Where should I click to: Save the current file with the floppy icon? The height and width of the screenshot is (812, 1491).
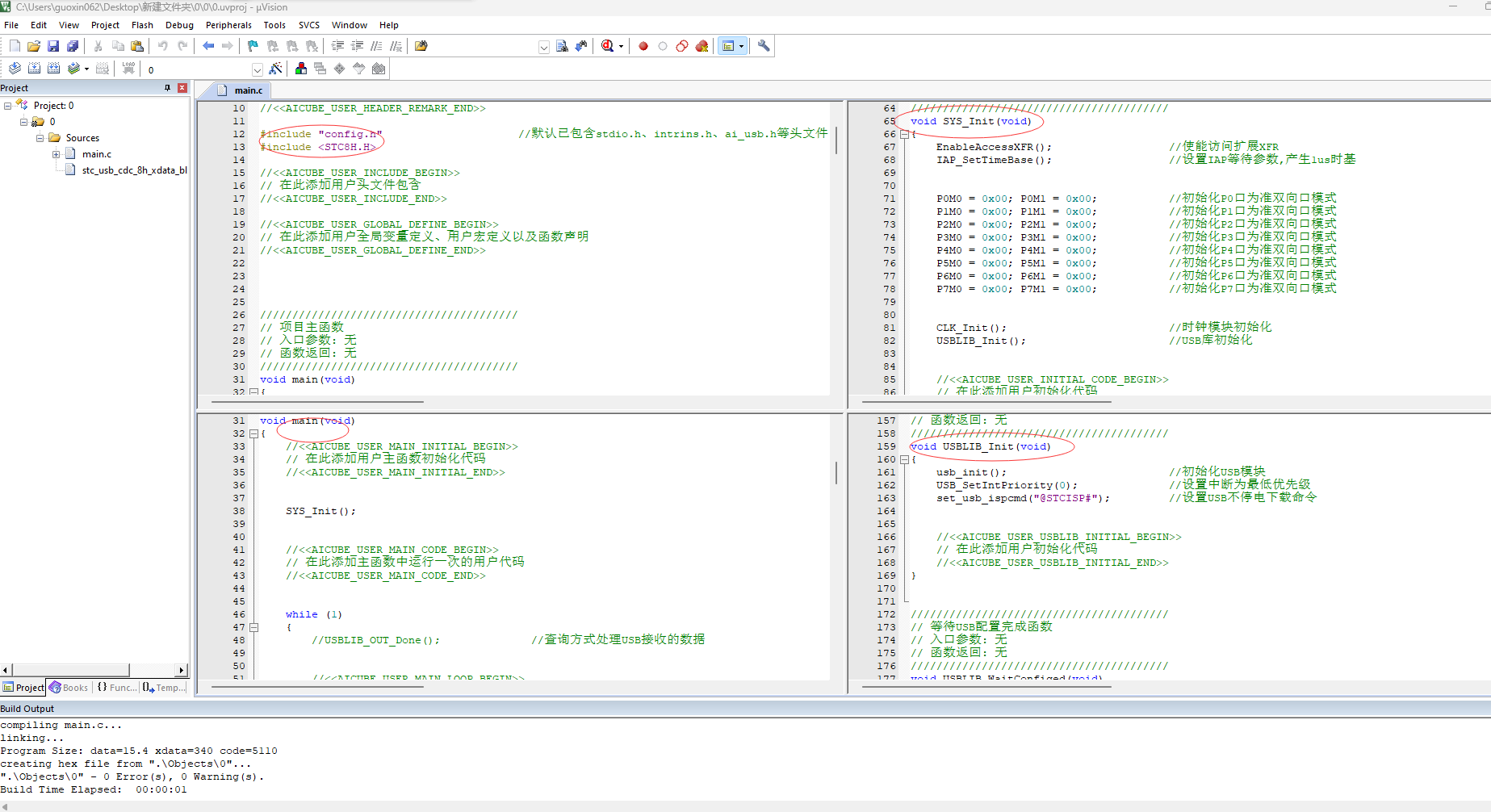pyautogui.click(x=53, y=46)
